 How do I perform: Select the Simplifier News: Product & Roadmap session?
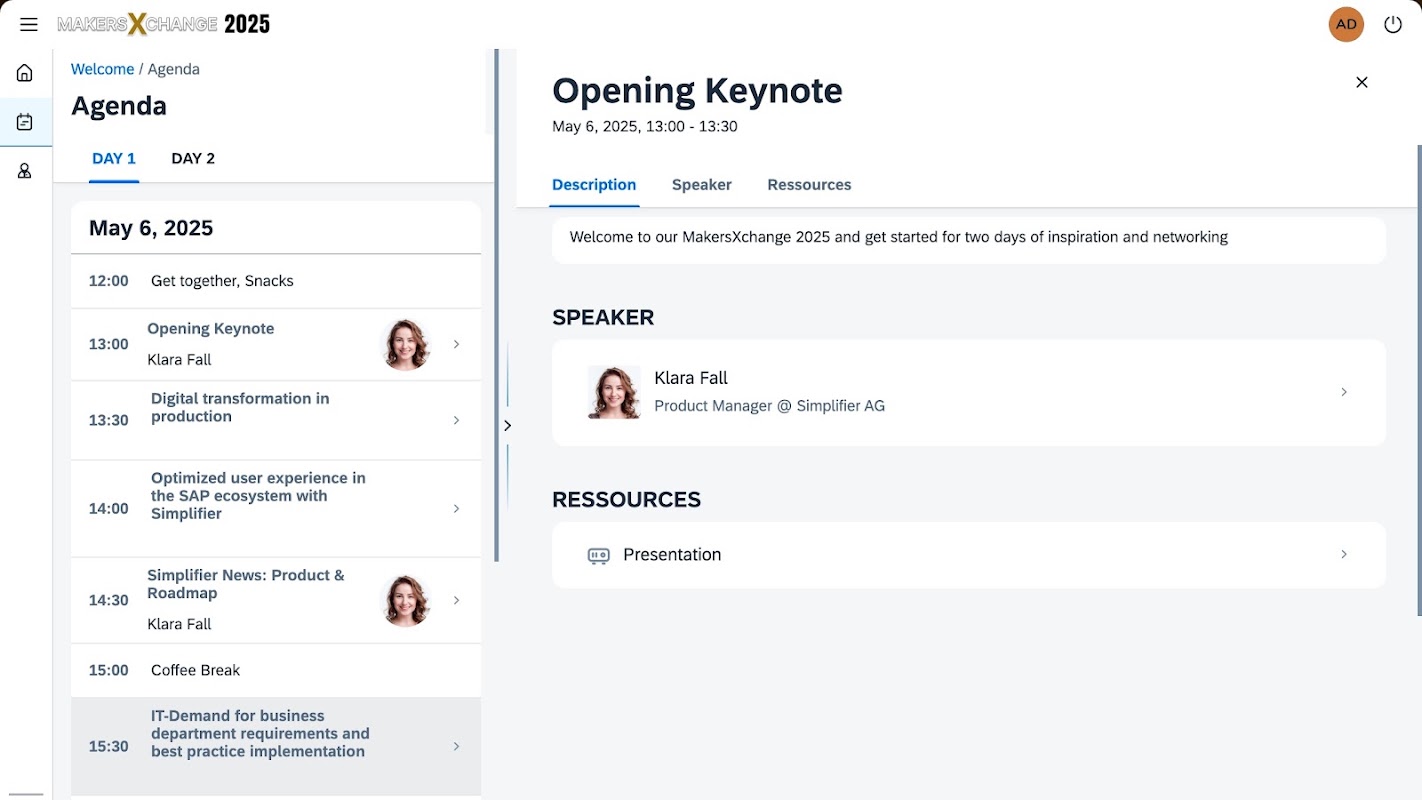[276, 600]
